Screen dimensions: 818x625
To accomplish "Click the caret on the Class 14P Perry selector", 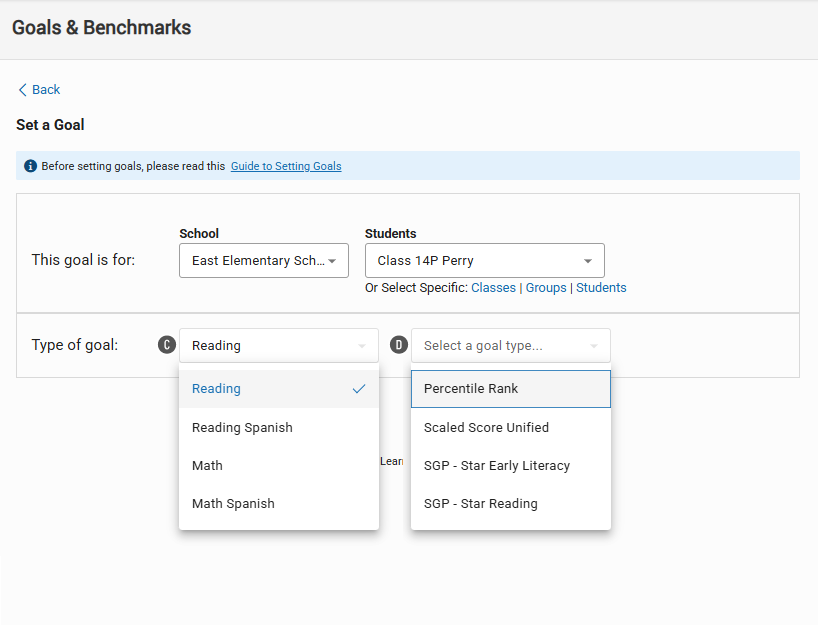I will pos(590,260).
